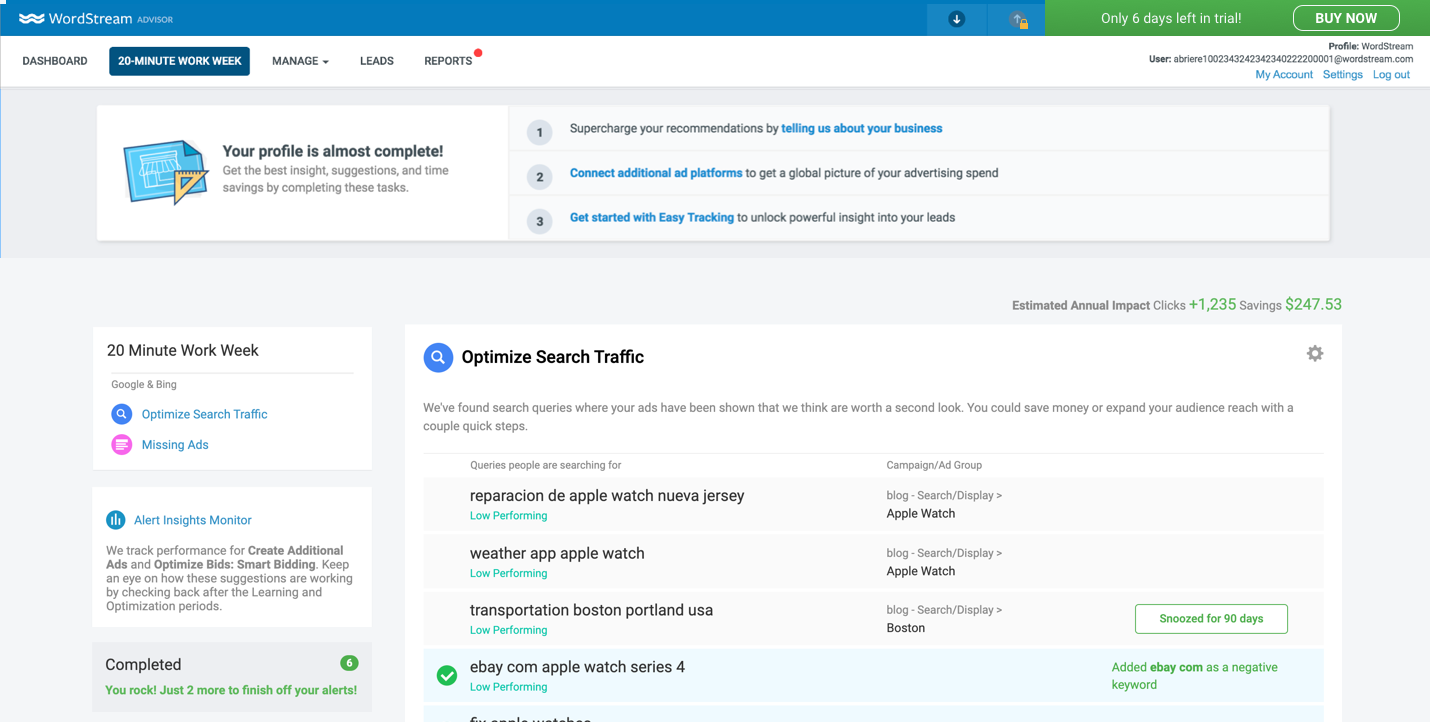Click the Snoozed for 90 days button
The height and width of the screenshot is (722, 1430).
coord(1211,618)
